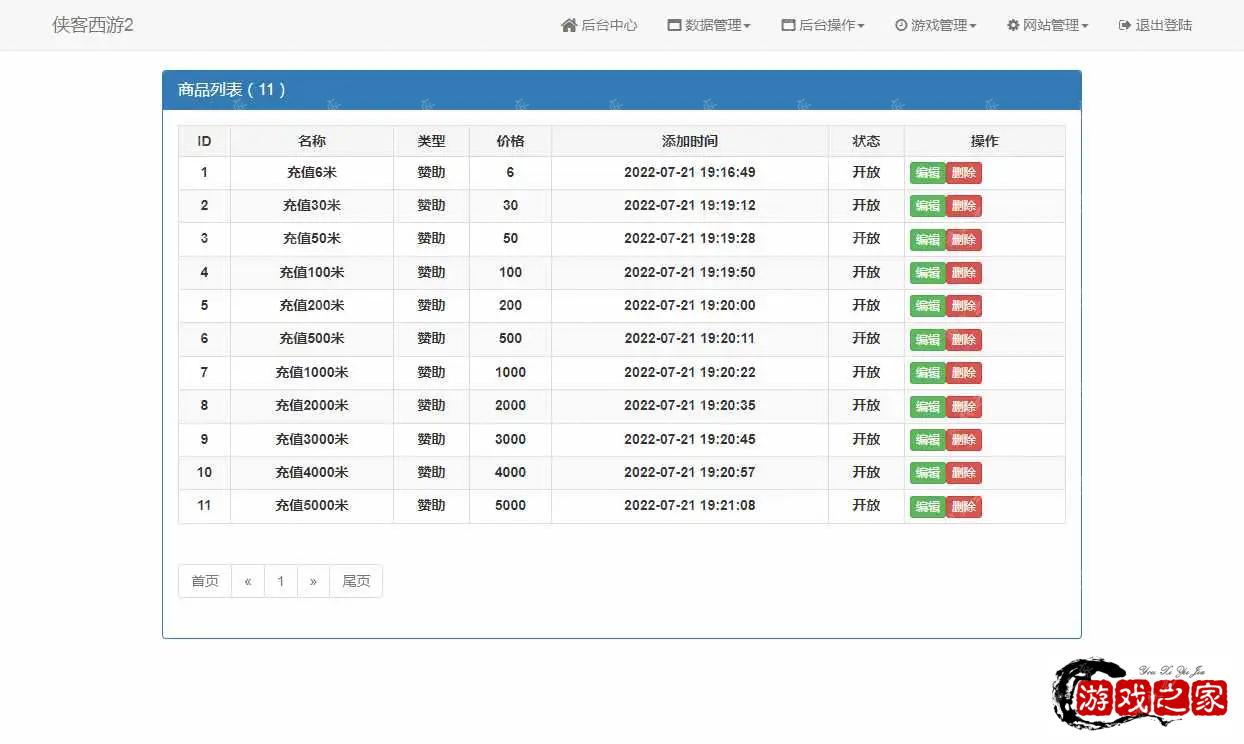Click 退出登陆 to log out
This screenshot has width=1244, height=744.
point(1155,25)
